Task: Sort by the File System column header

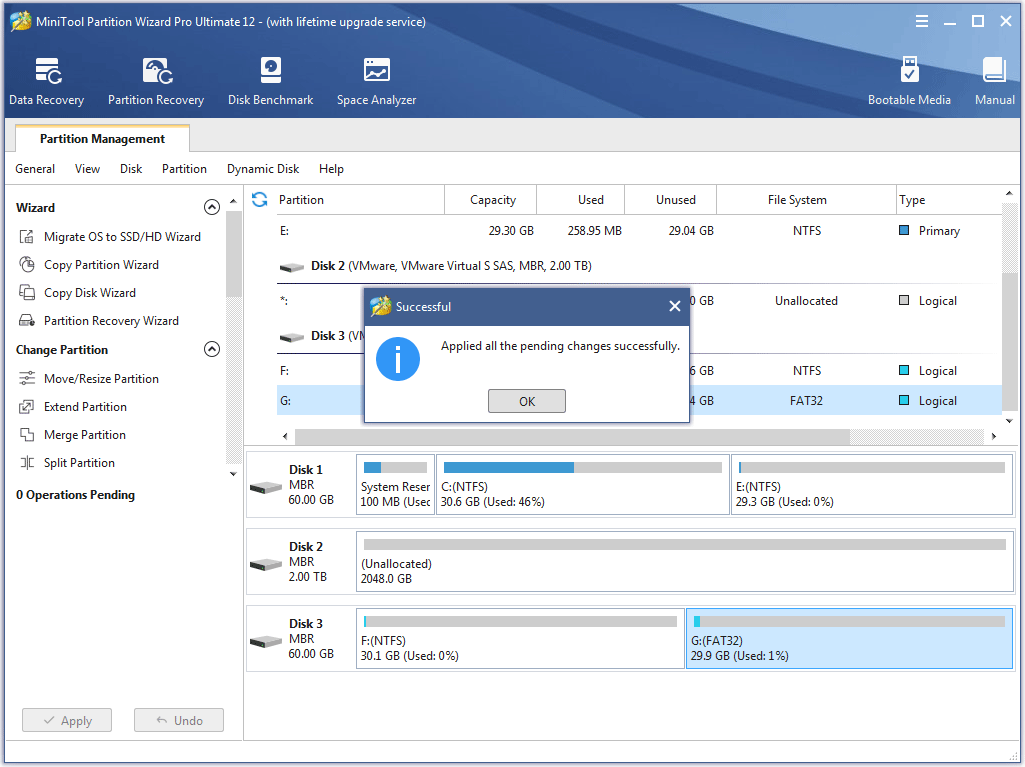Action: click(807, 199)
